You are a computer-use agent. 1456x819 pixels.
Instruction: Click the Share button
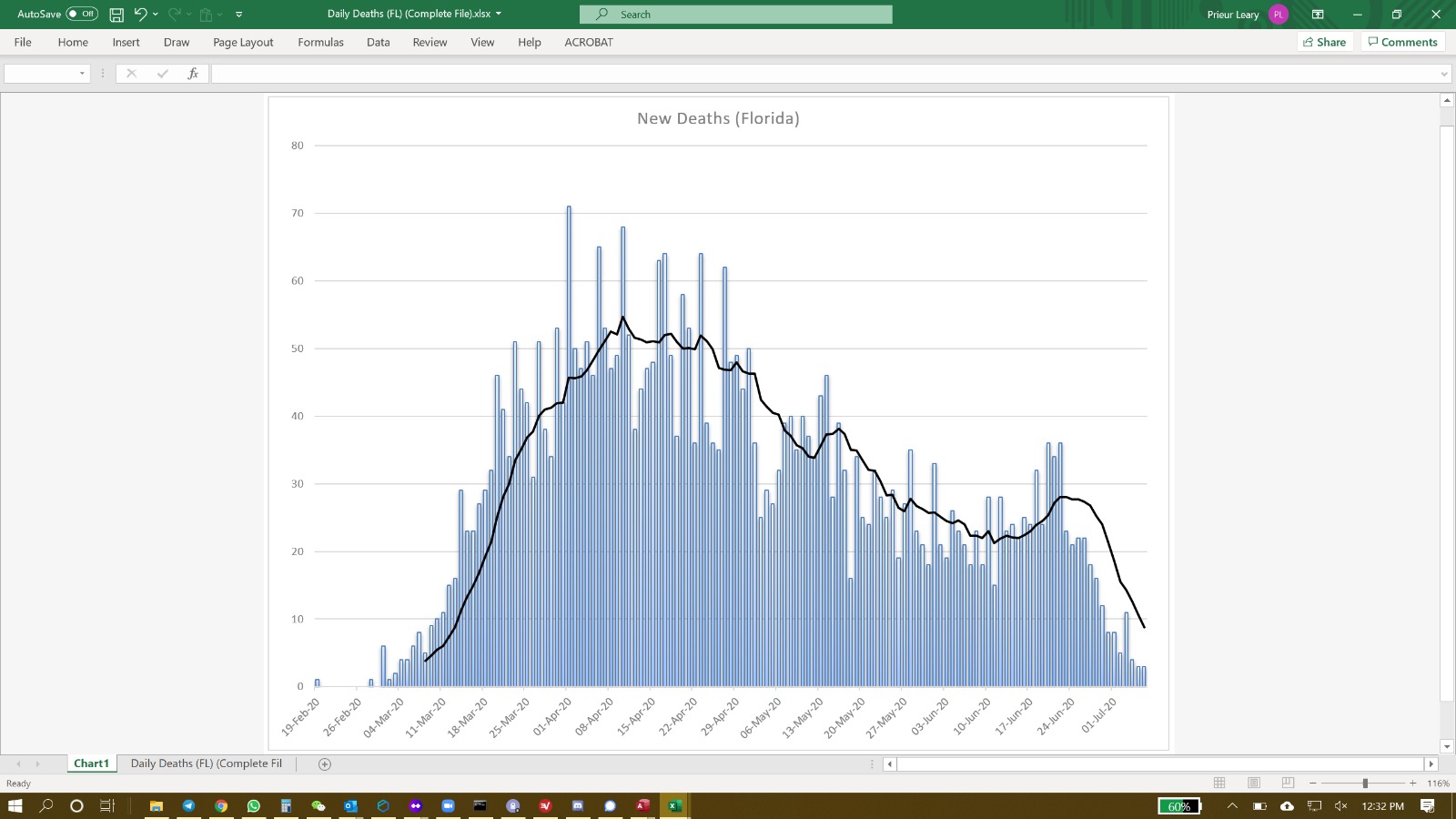[1325, 42]
